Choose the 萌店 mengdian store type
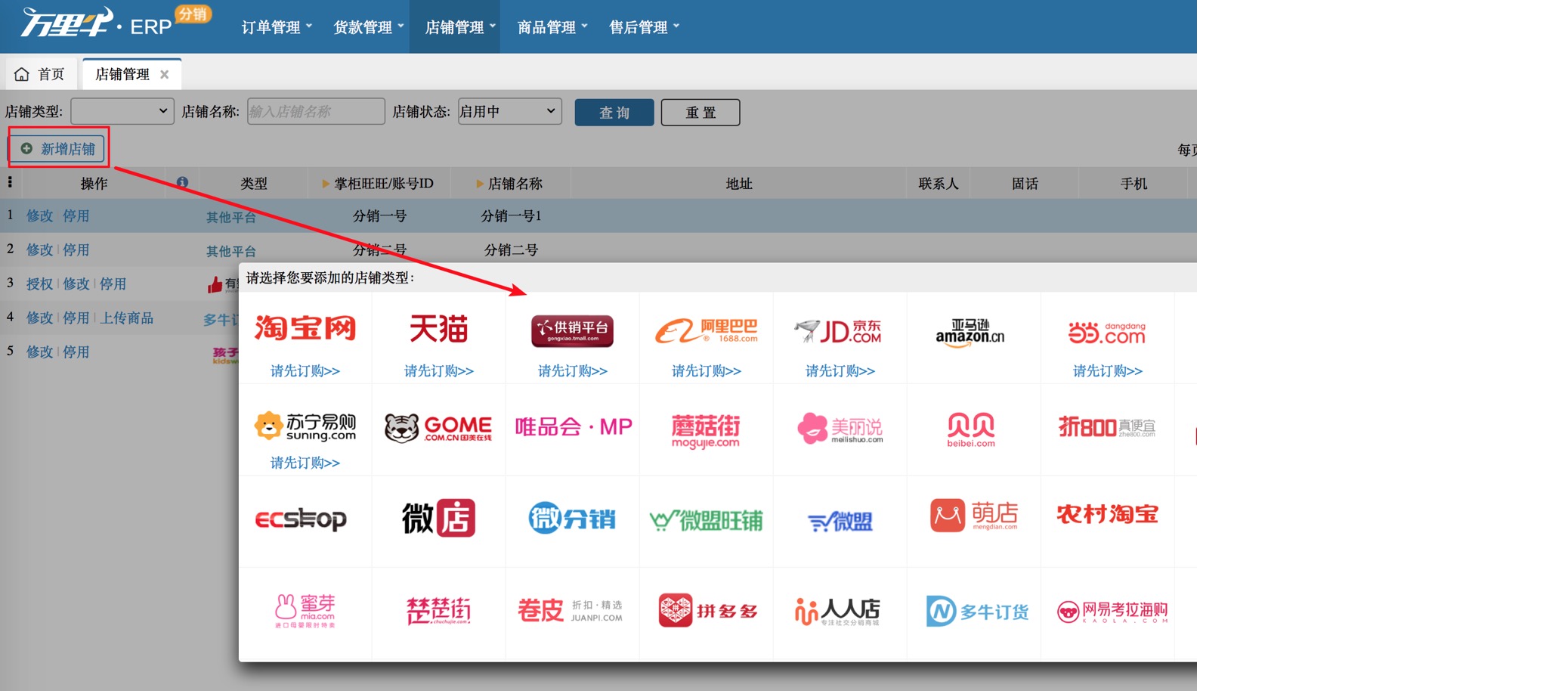This screenshot has width=1568, height=691. (x=974, y=516)
